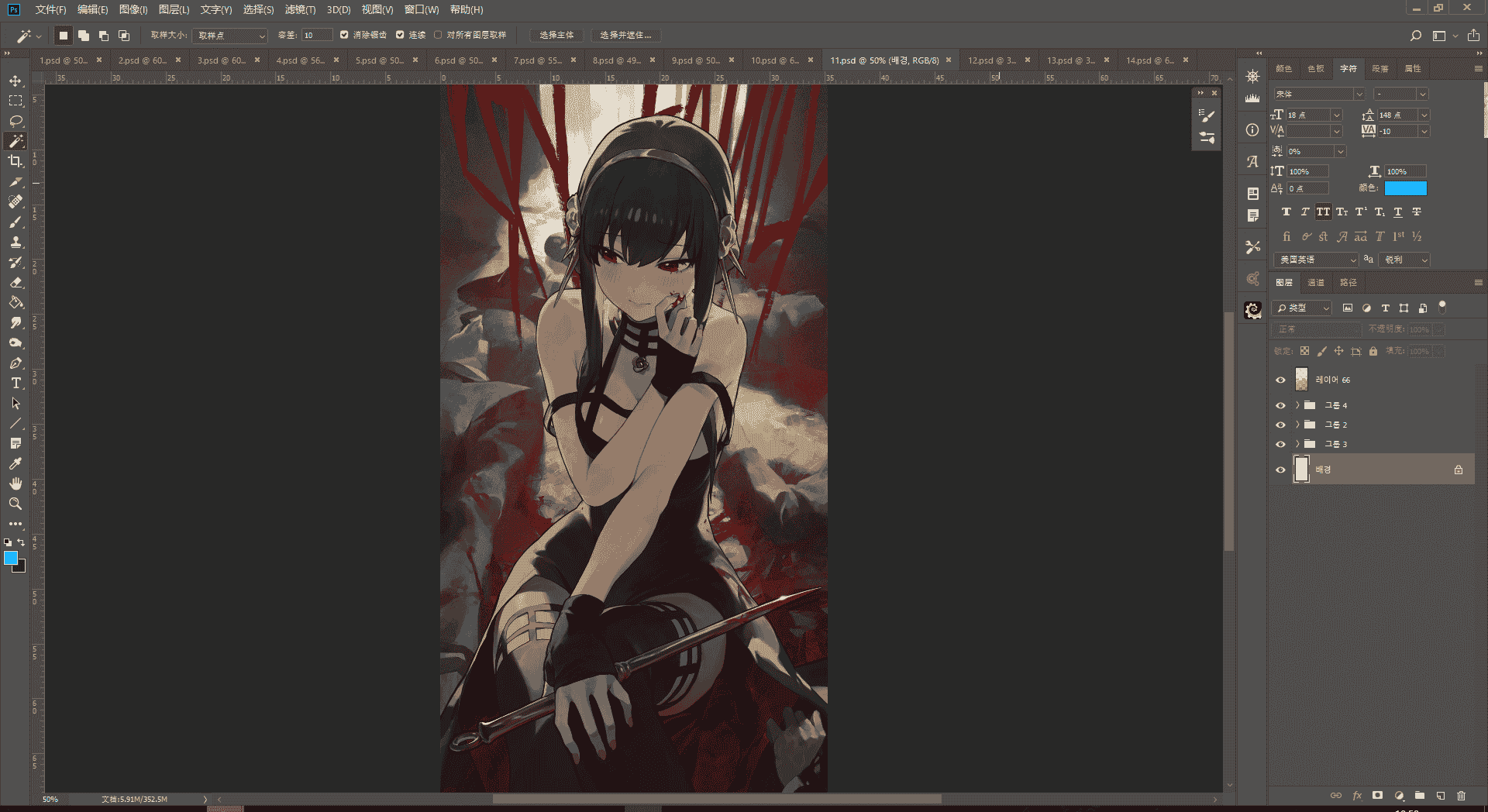Image resolution: width=1488 pixels, height=812 pixels.
Task: Select the Clone Stamp tool
Action: point(15,242)
